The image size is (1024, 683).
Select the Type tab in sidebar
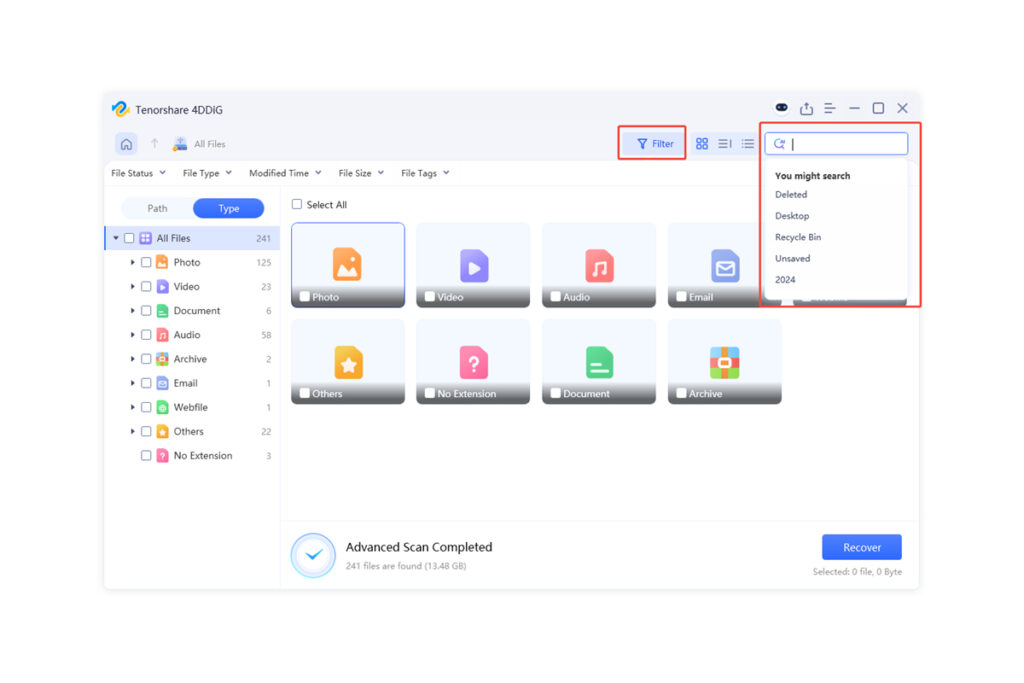coord(230,208)
